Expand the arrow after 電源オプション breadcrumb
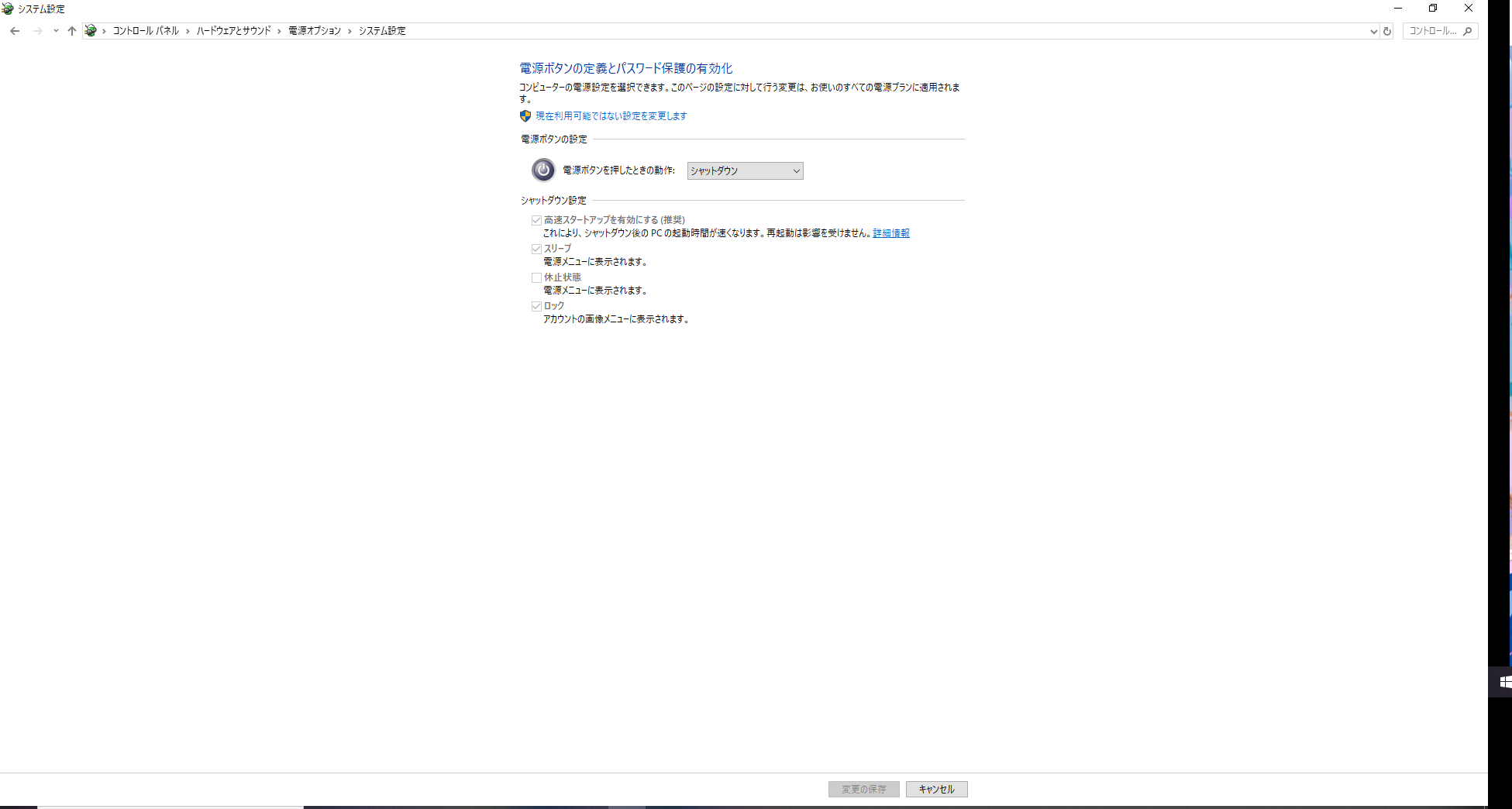The image size is (1512, 809). coord(350,31)
